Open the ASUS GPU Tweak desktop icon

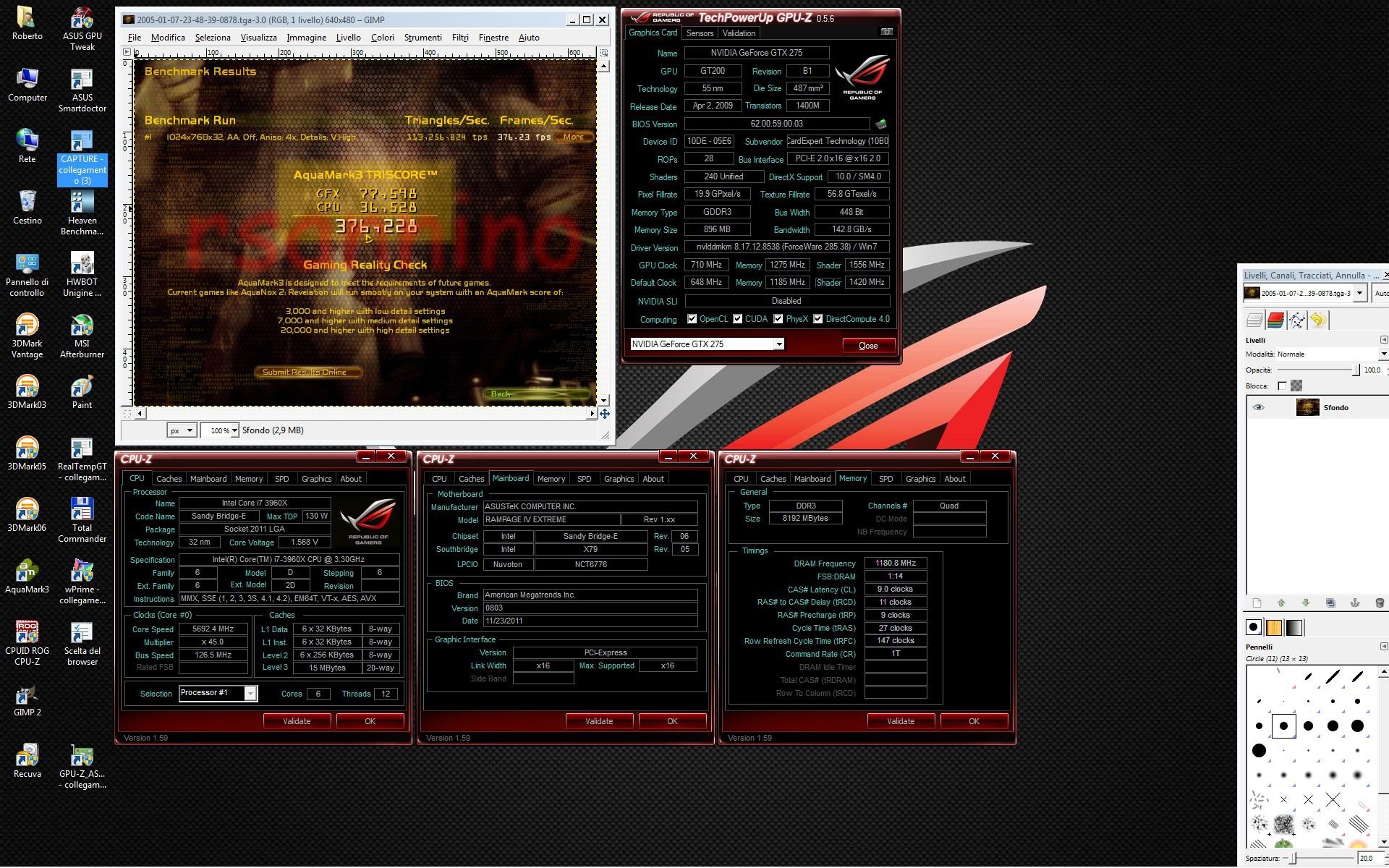tap(82, 29)
